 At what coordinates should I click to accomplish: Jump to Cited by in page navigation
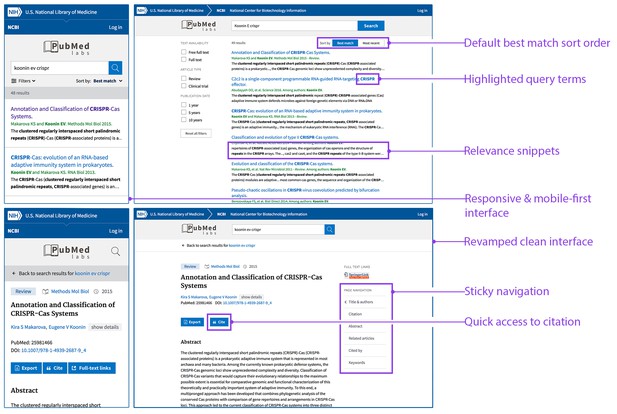pos(355,351)
